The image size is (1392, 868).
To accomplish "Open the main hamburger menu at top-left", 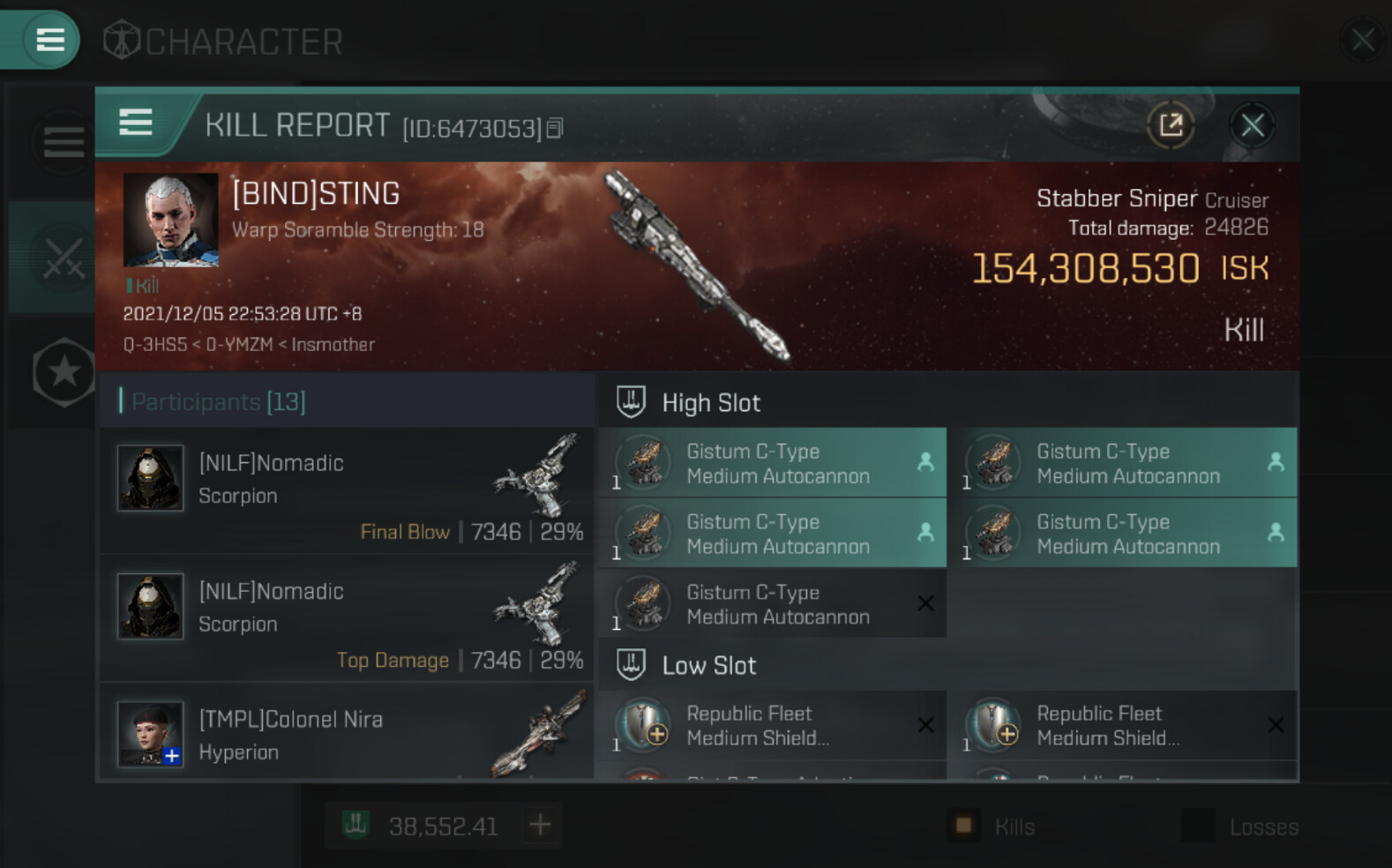I will (x=49, y=40).
